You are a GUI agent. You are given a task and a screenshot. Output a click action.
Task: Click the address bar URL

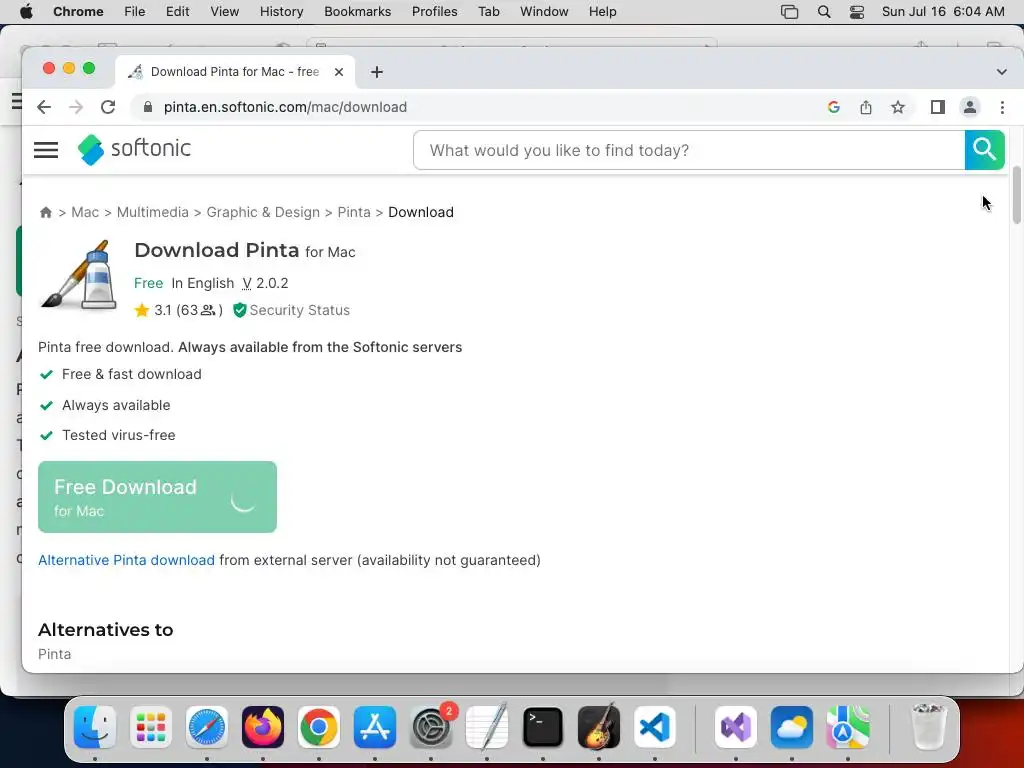[x=285, y=107]
